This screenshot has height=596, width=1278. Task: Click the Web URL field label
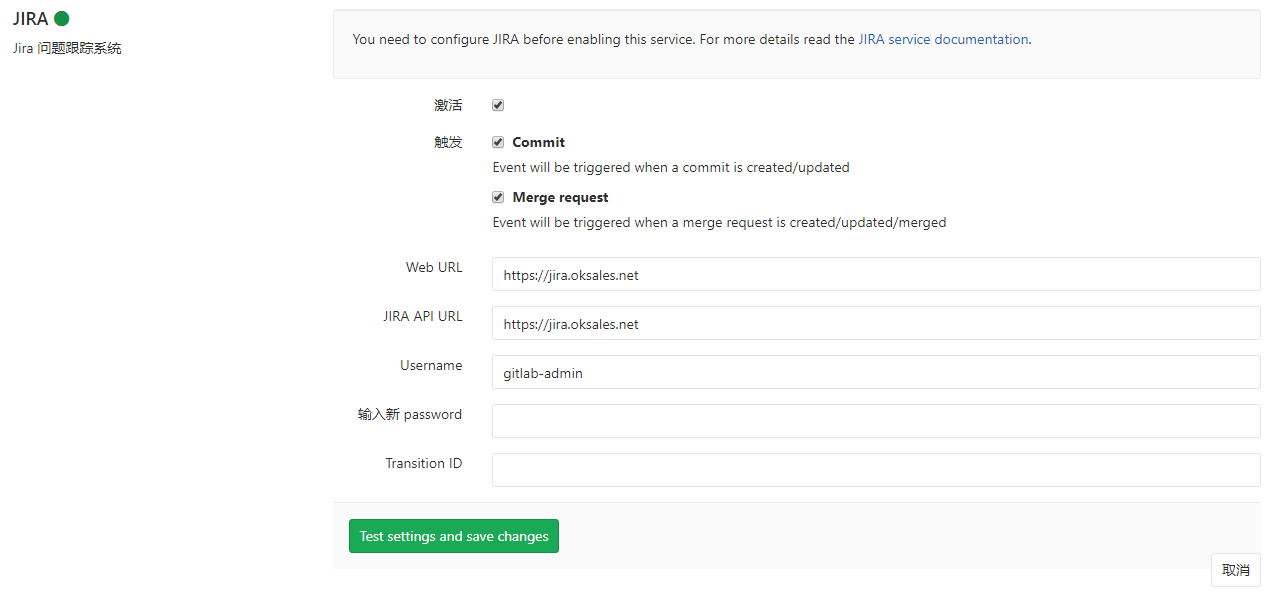pos(434,267)
